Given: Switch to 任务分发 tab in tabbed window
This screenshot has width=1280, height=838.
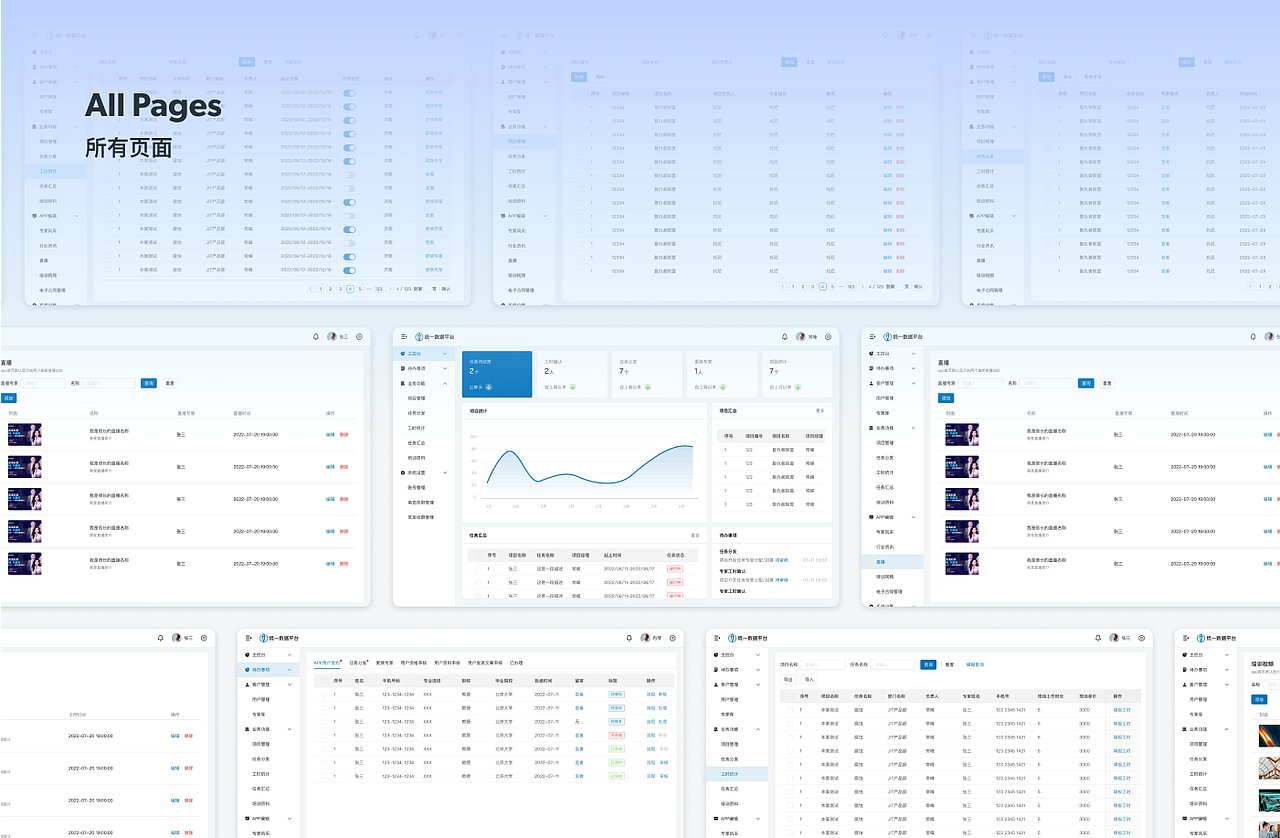Looking at the screenshot, I should [358, 663].
